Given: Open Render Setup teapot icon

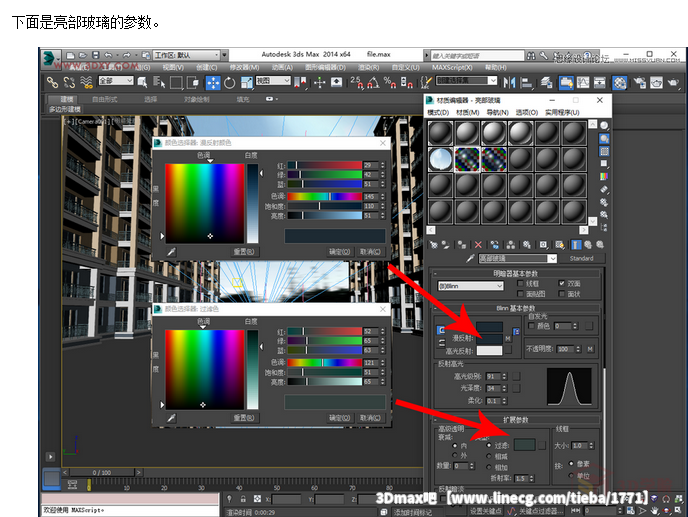Looking at the screenshot, I should click(640, 83).
